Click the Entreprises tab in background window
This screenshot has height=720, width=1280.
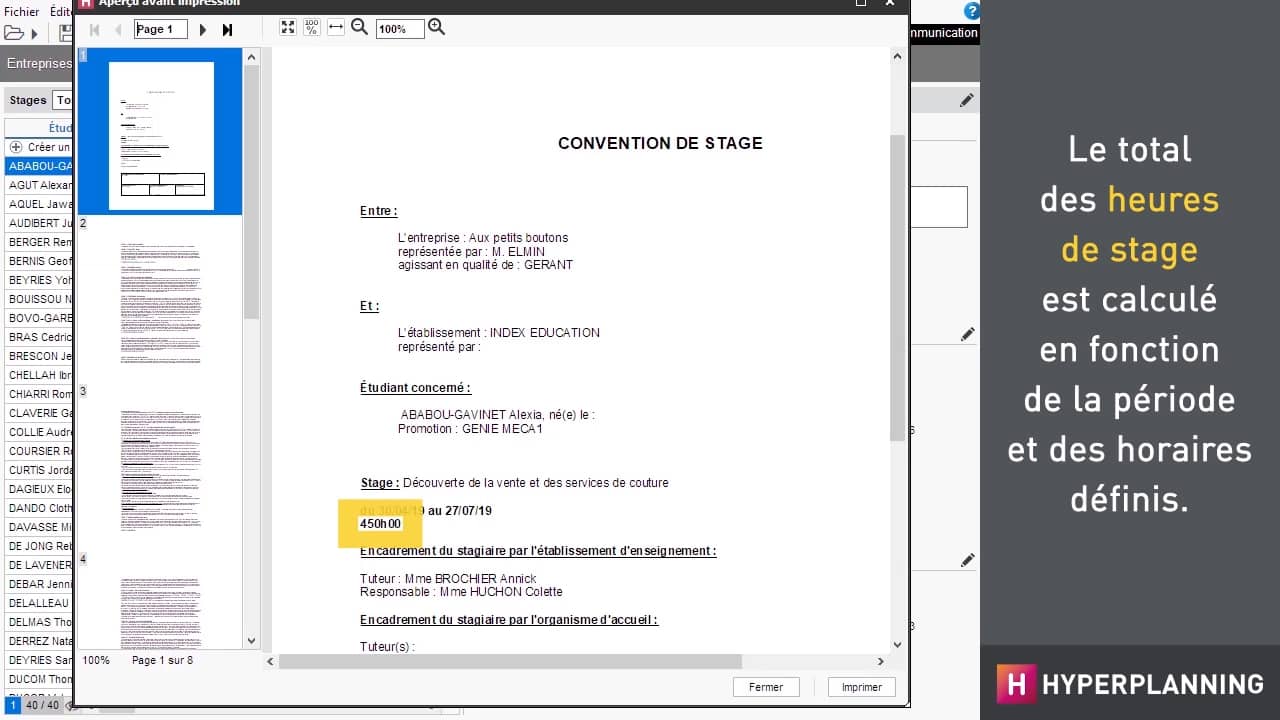pos(39,63)
